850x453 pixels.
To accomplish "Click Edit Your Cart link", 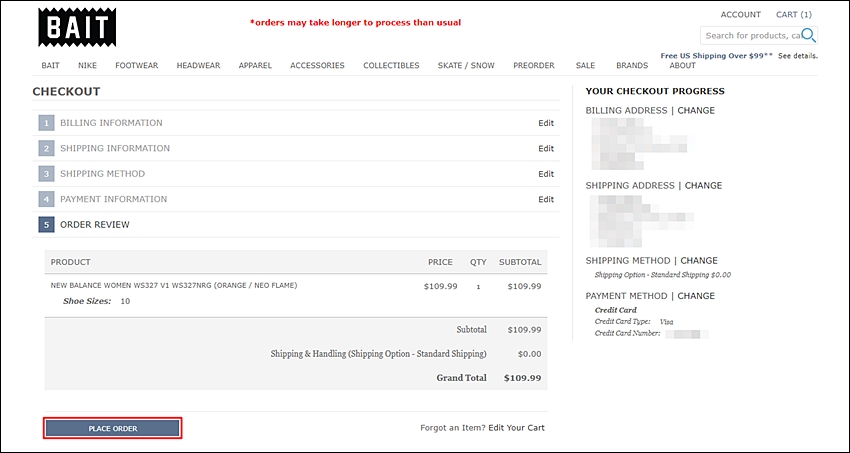I will click(x=517, y=428).
